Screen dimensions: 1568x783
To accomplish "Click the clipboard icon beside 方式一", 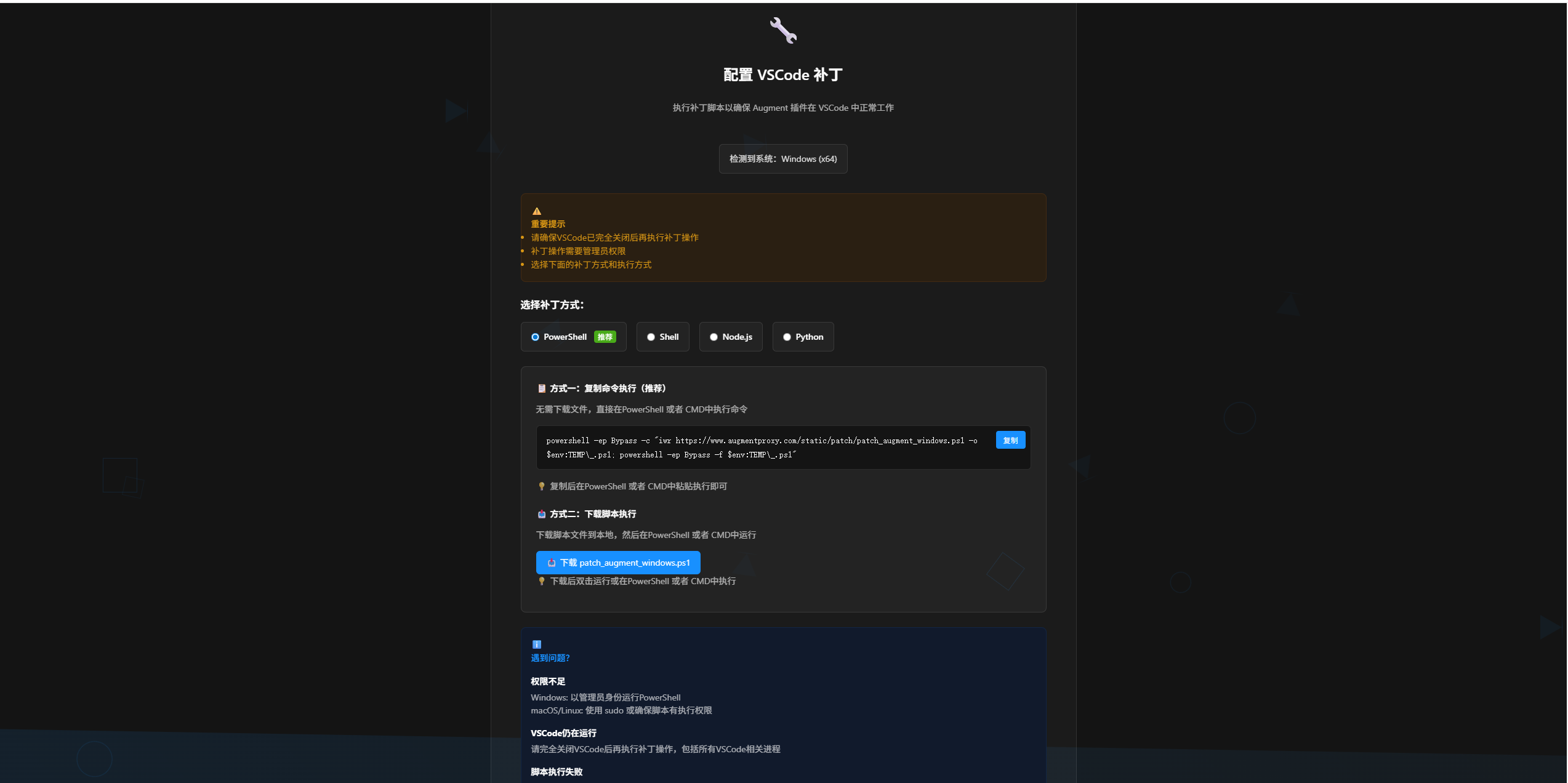I will tap(542, 388).
